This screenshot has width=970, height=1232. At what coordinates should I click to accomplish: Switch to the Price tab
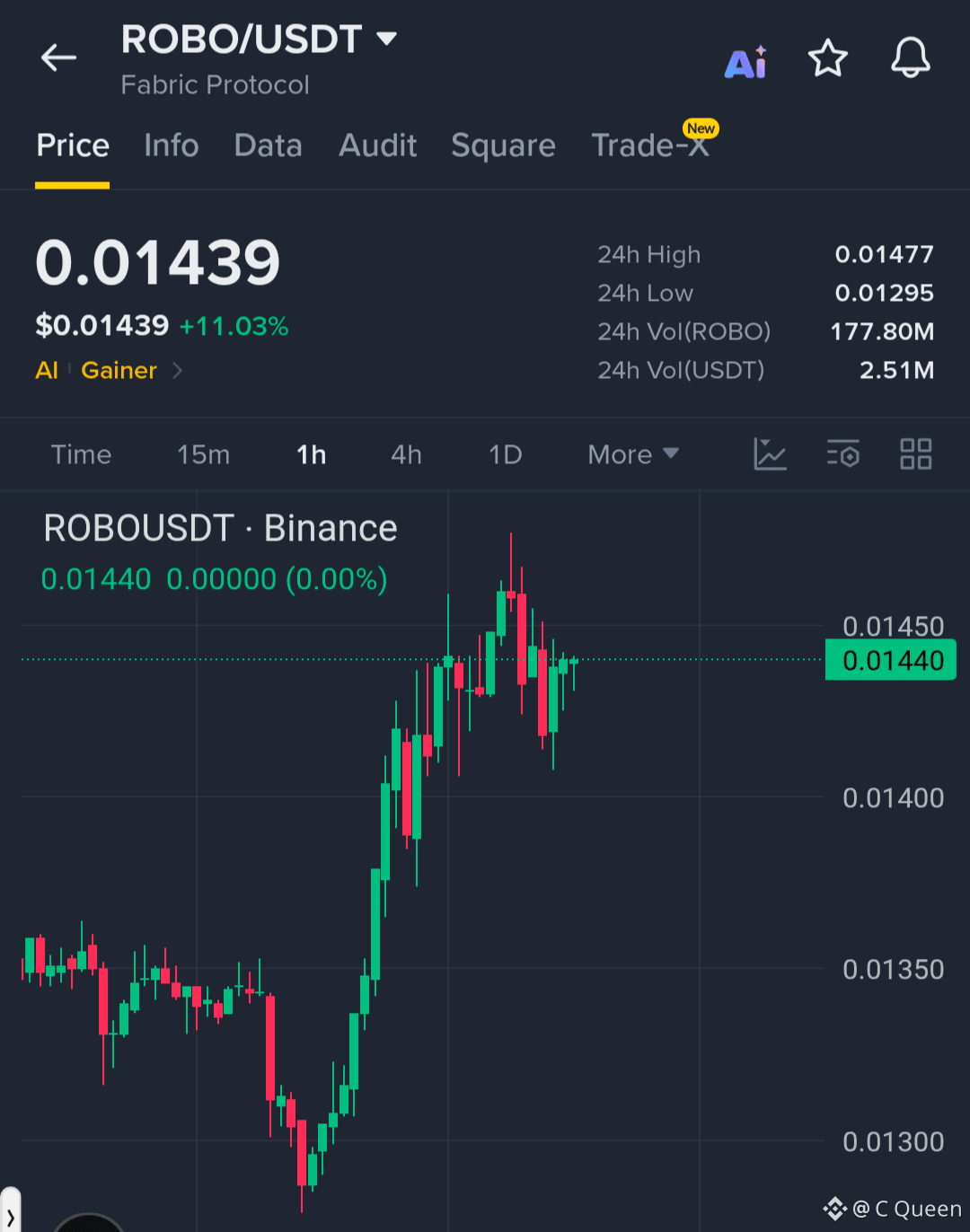pos(73,145)
